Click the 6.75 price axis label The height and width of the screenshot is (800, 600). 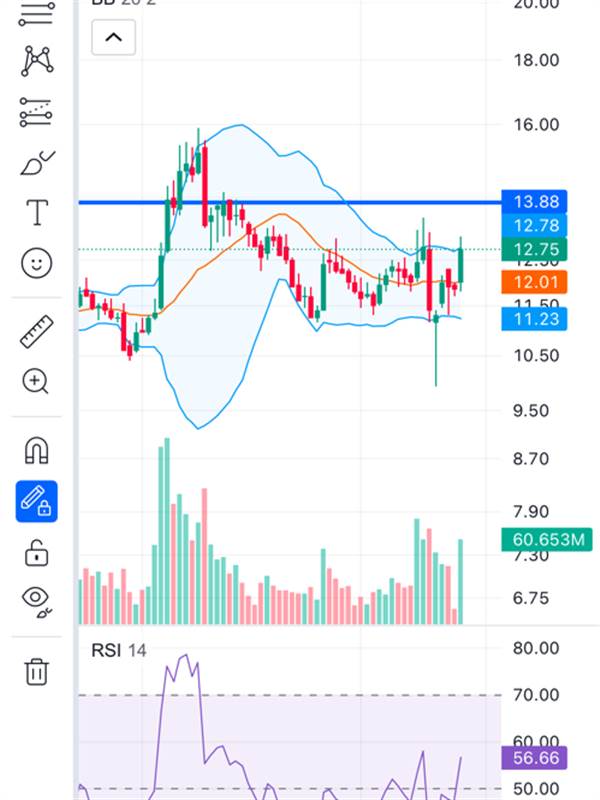click(x=531, y=598)
